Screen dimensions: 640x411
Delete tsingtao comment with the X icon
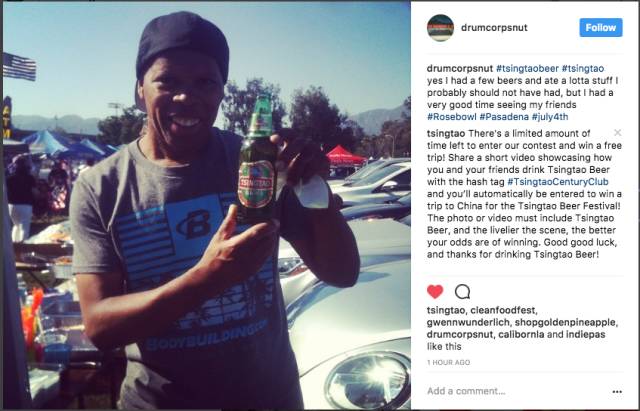(x=618, y=132)
